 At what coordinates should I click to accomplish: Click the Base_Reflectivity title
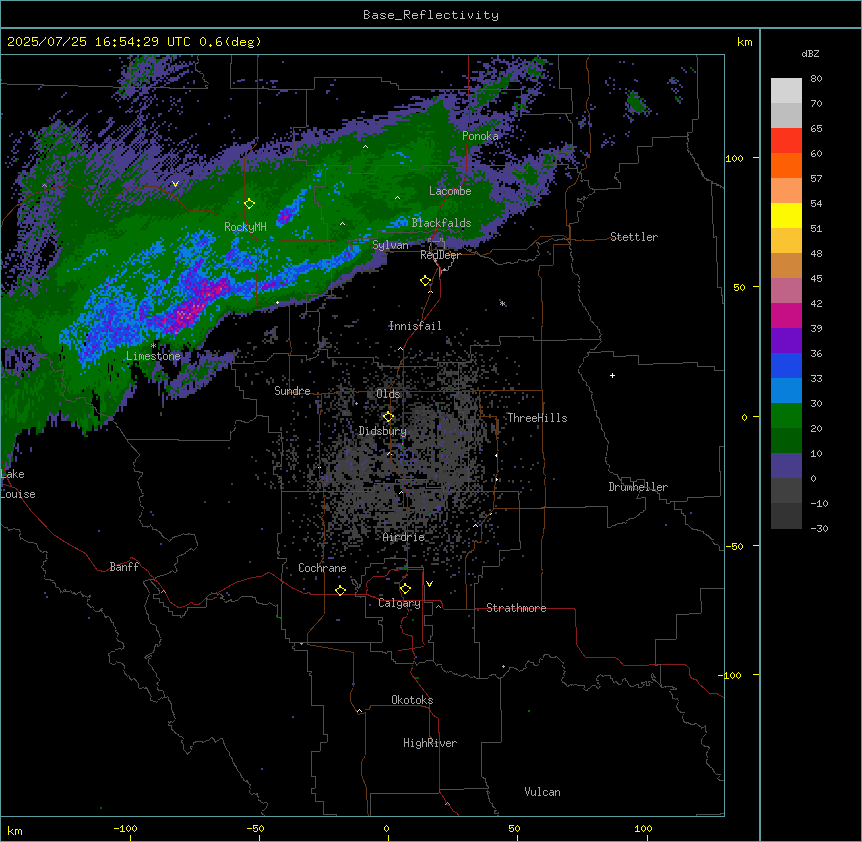click(431, 15)
